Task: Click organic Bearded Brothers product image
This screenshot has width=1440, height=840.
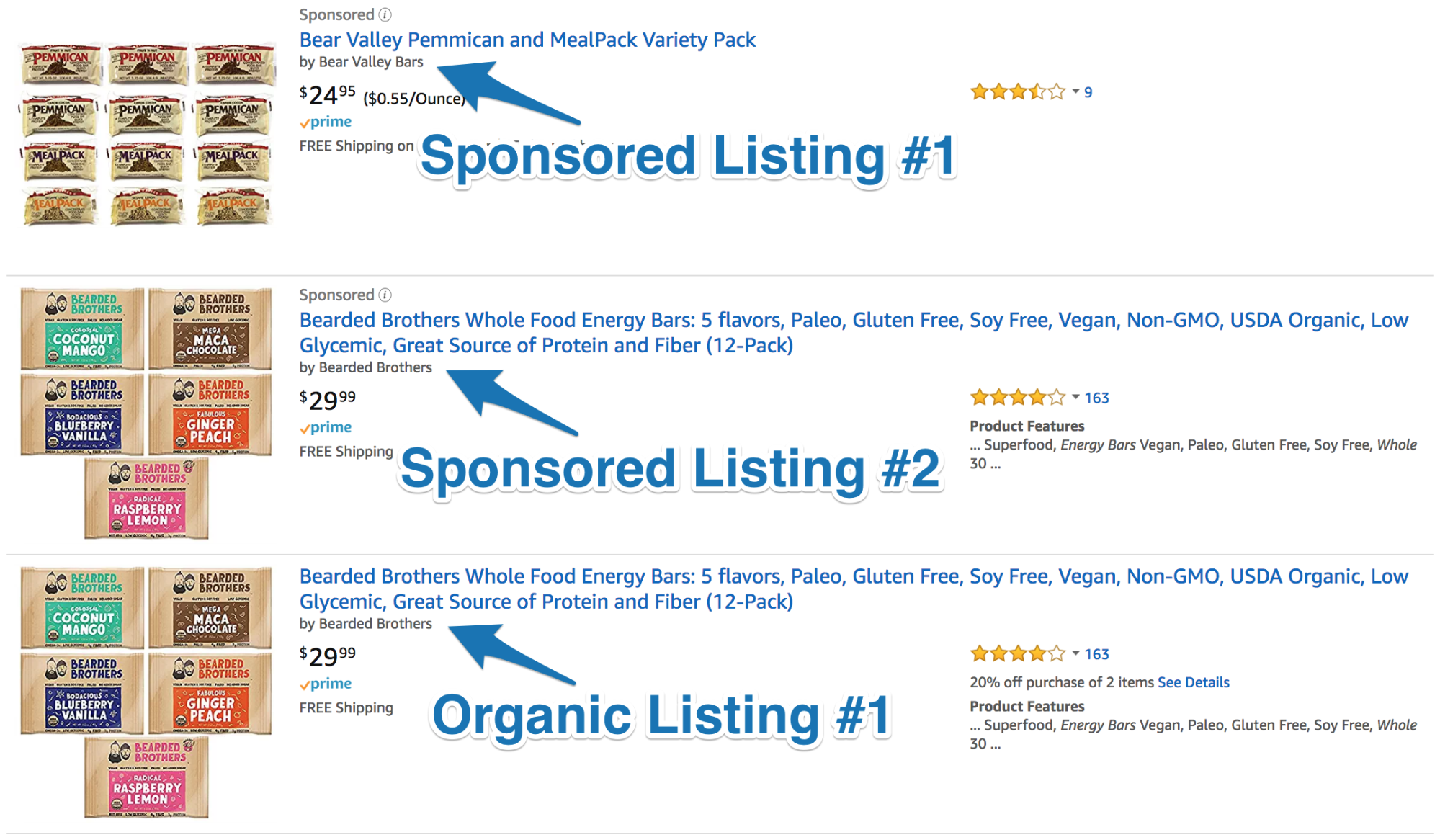Action: click(146, 692)
